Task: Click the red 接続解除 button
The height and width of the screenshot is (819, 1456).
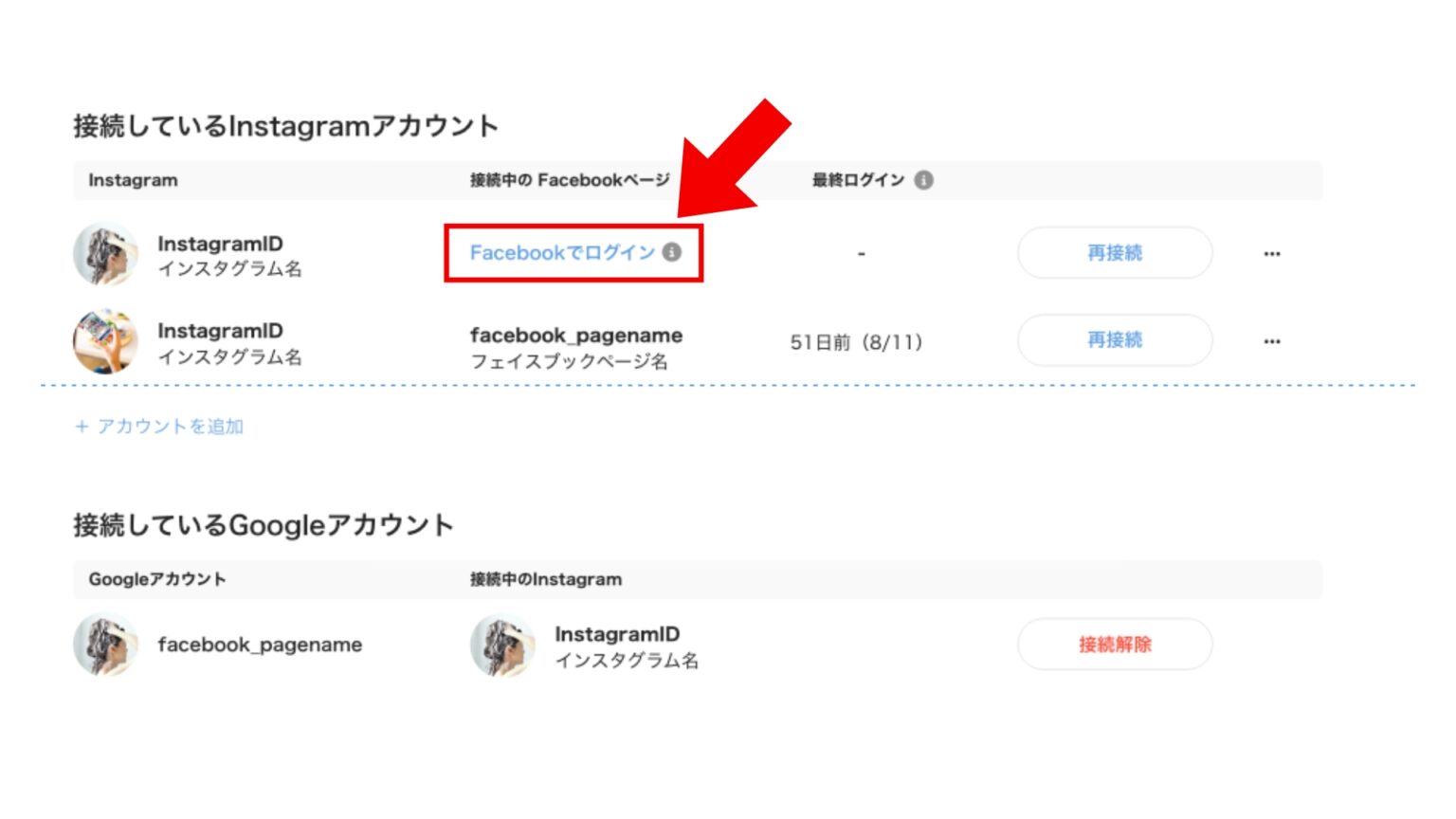Action: coord(1115,645)
